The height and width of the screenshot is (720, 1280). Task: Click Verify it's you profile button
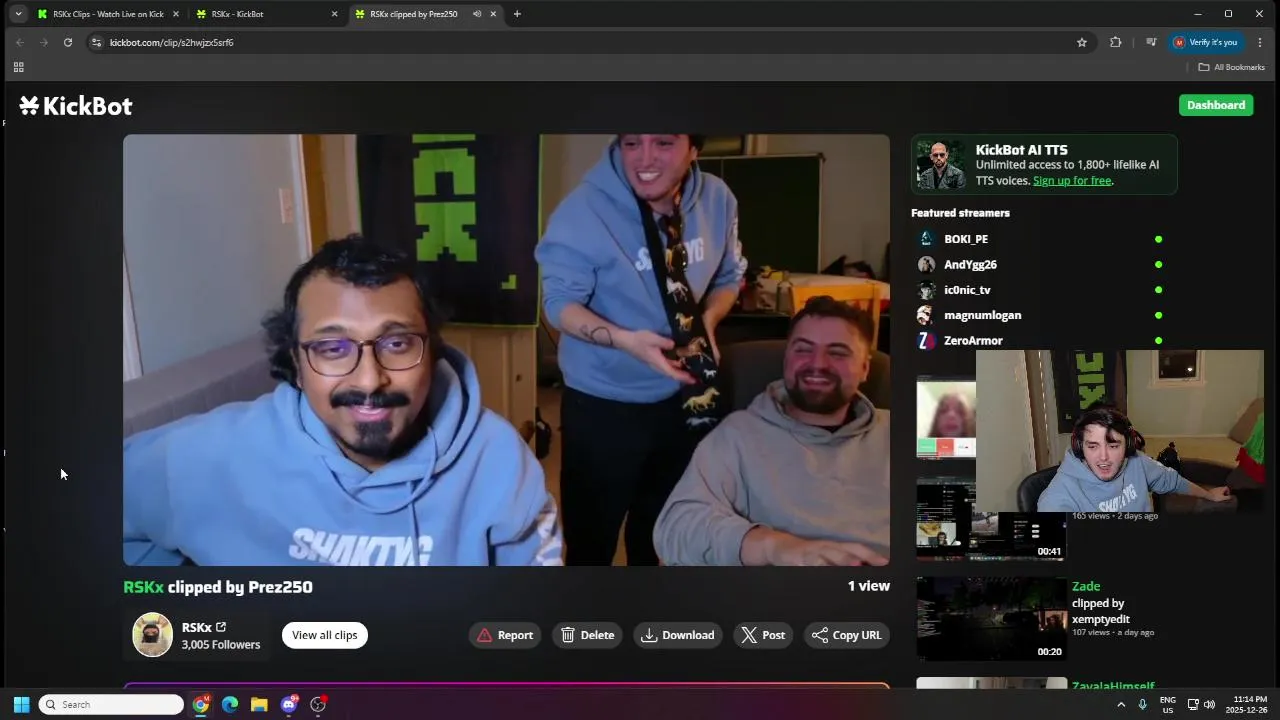click(1206, 42)
